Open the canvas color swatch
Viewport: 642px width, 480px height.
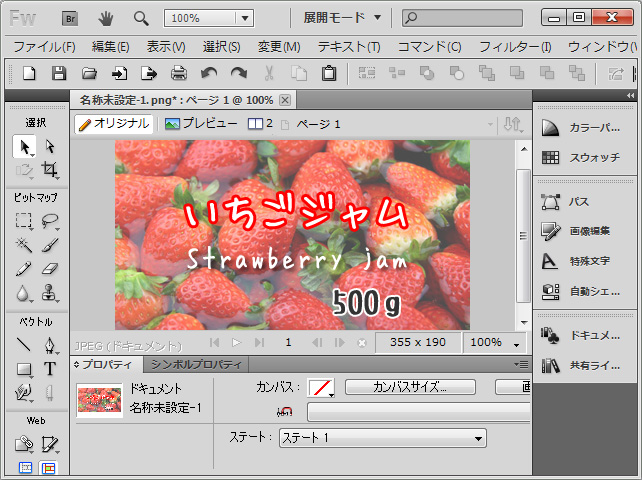point(321,387)
